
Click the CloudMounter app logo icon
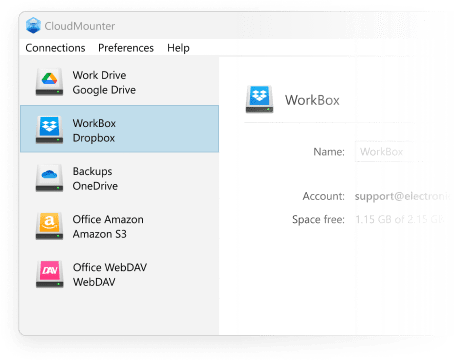[x=33, y=26]
